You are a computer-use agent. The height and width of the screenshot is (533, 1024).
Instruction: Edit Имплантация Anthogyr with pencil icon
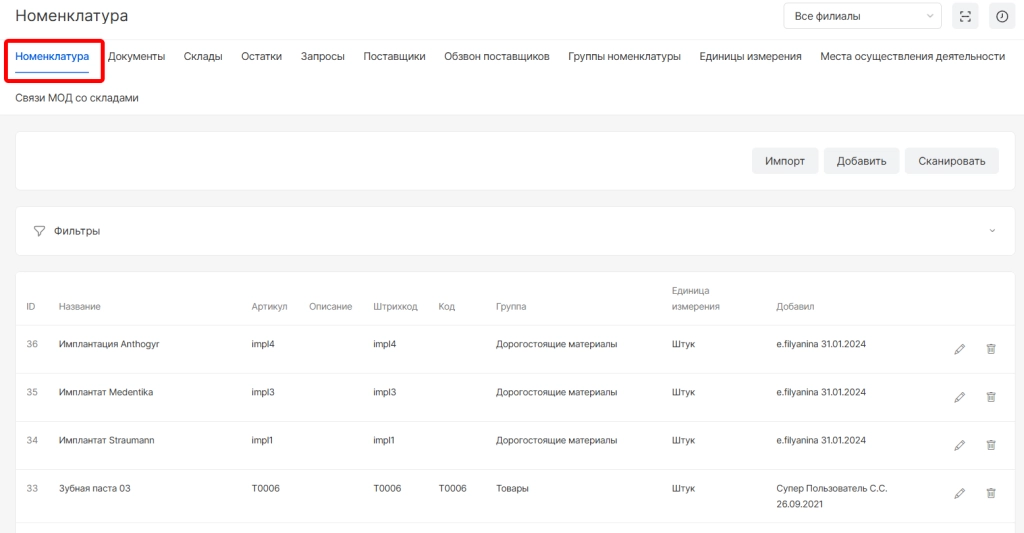pyautogui.click(x=959, y=349)
